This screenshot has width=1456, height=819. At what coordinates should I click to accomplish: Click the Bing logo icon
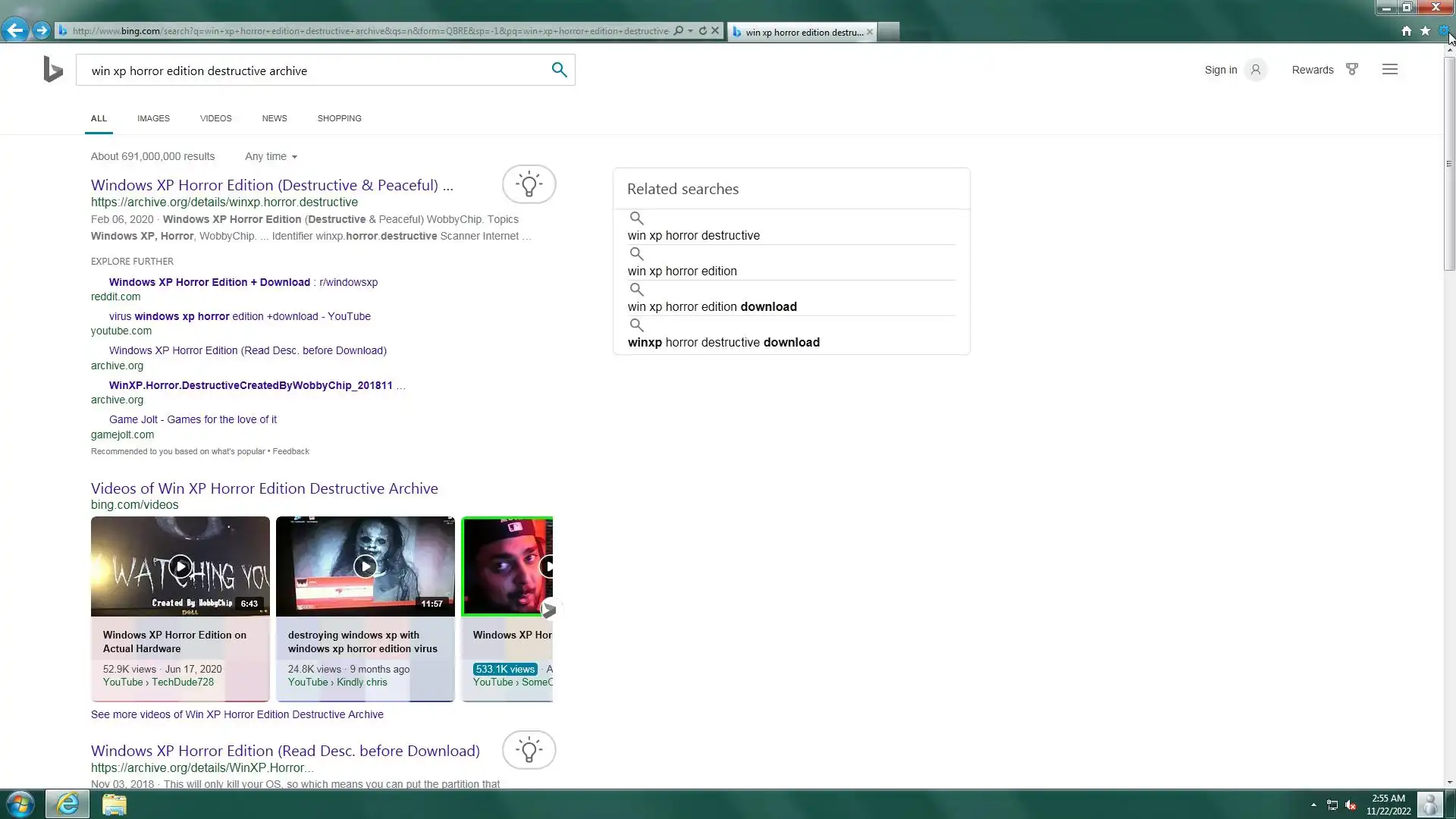coord(52,69)
